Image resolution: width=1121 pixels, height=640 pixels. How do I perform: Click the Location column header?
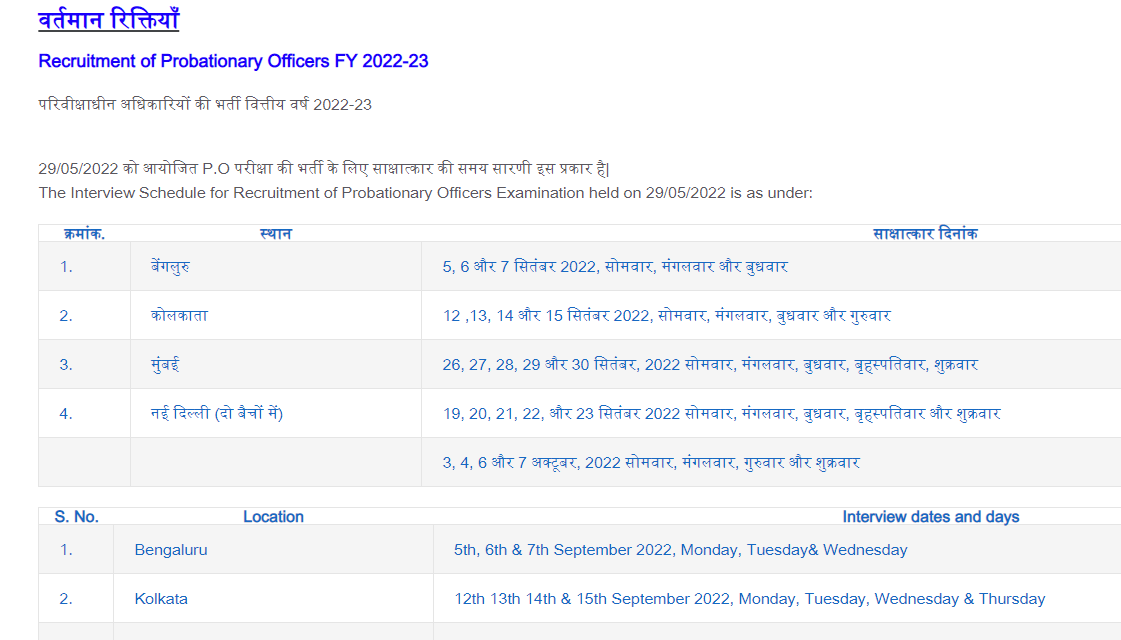pyautogui.click(x=273, y=517)
